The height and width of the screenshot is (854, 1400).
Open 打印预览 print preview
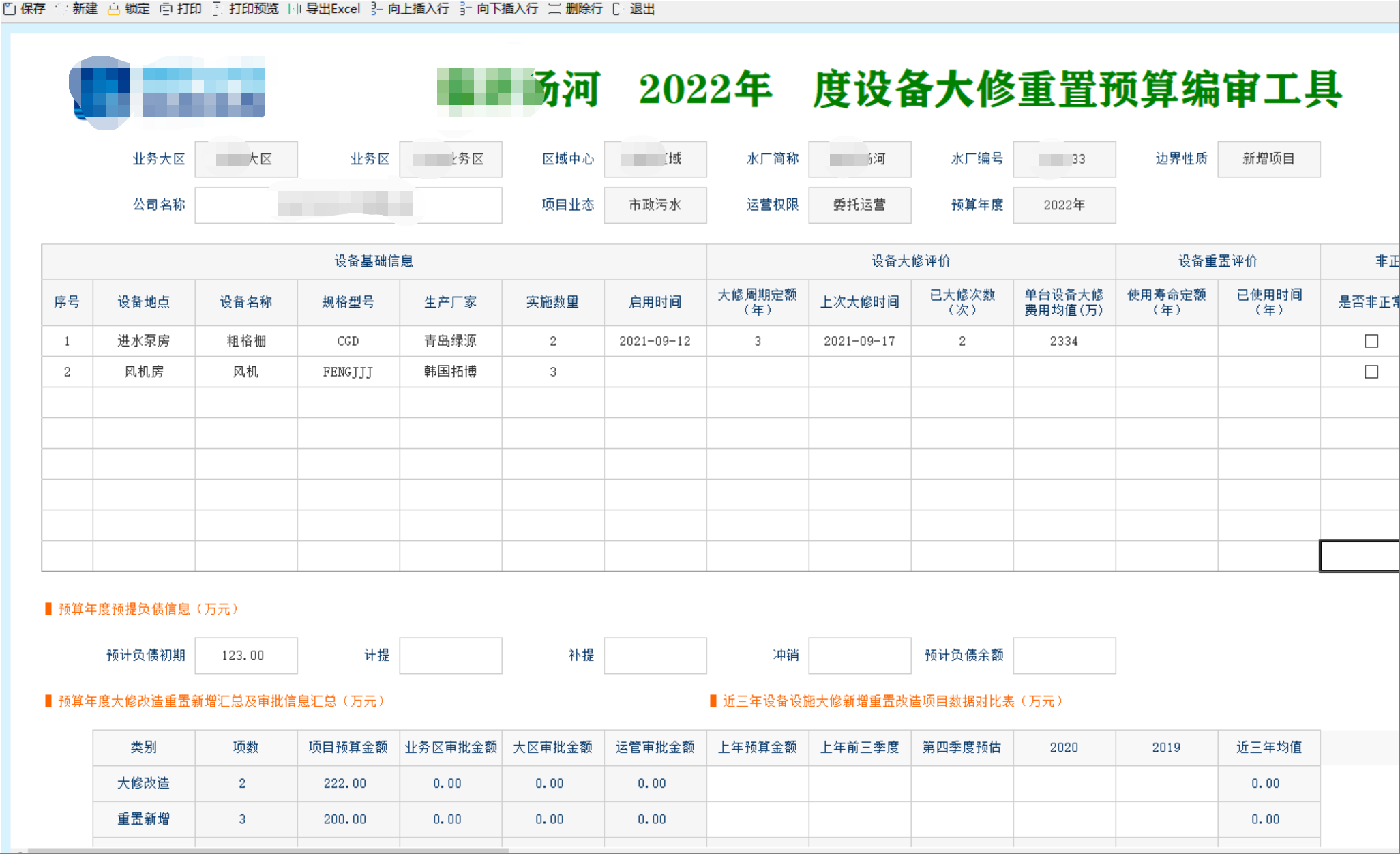[x=245, y=9]
